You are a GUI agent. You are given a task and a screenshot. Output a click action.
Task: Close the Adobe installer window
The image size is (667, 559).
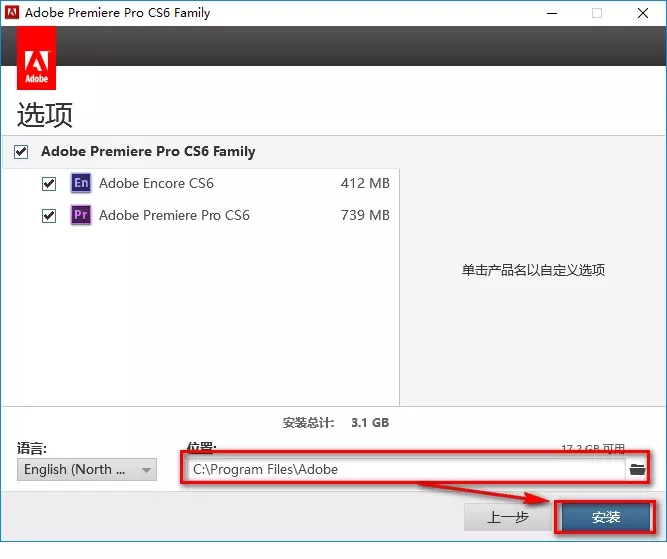(642, 13)
